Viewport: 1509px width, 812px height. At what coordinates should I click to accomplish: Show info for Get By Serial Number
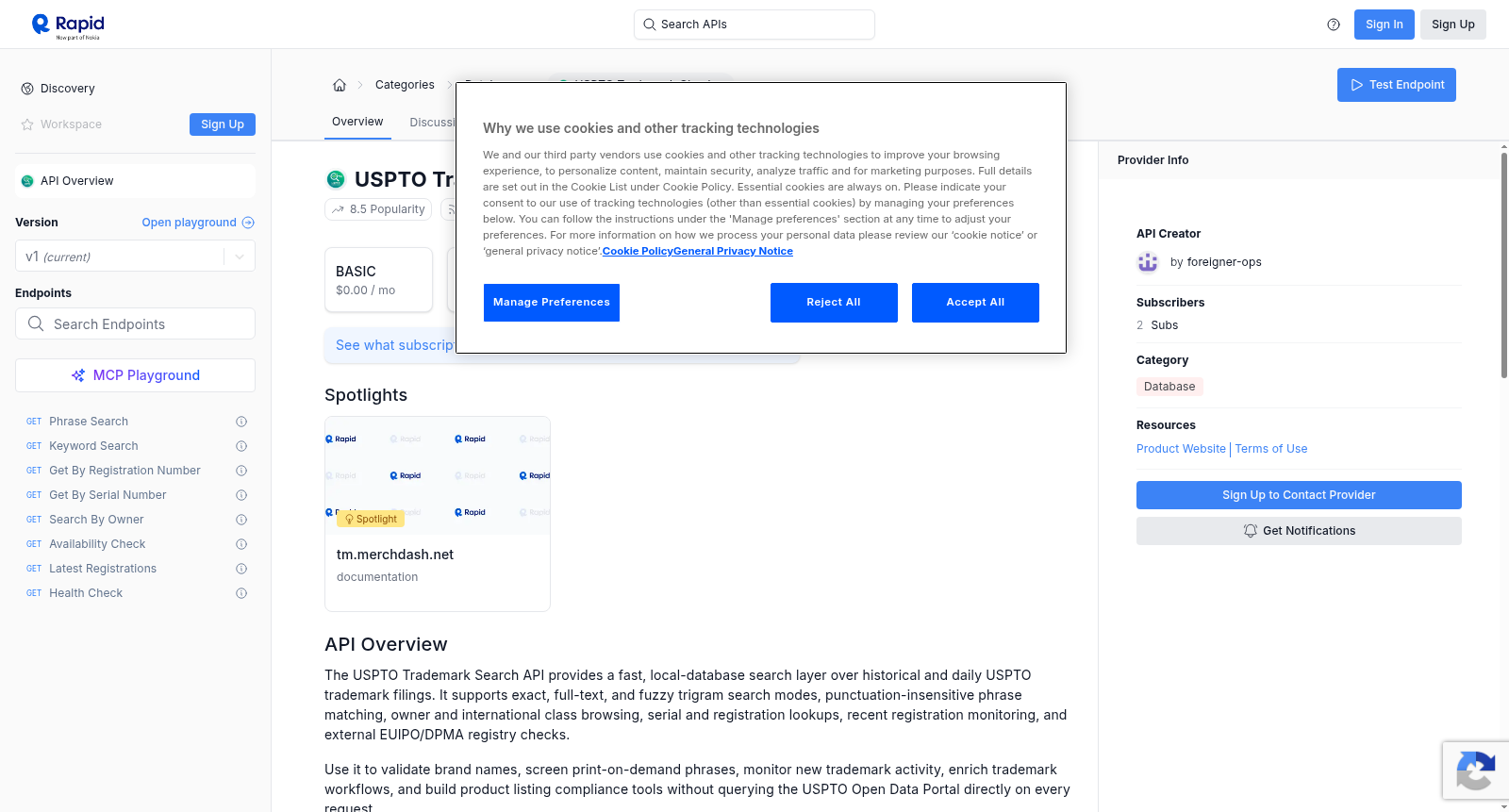[241, 495]
